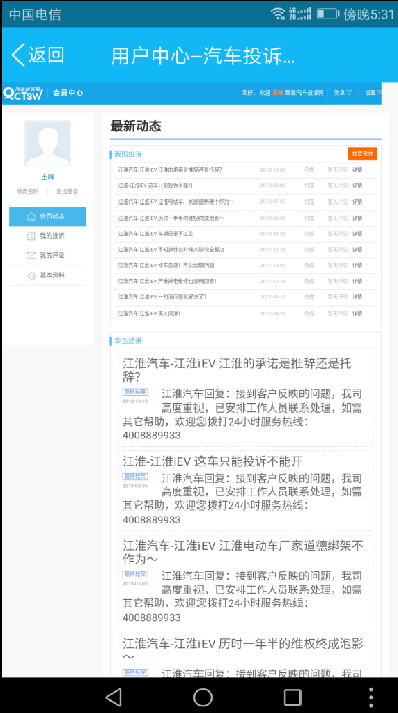Click the user avatar picture

coord(47,143)
